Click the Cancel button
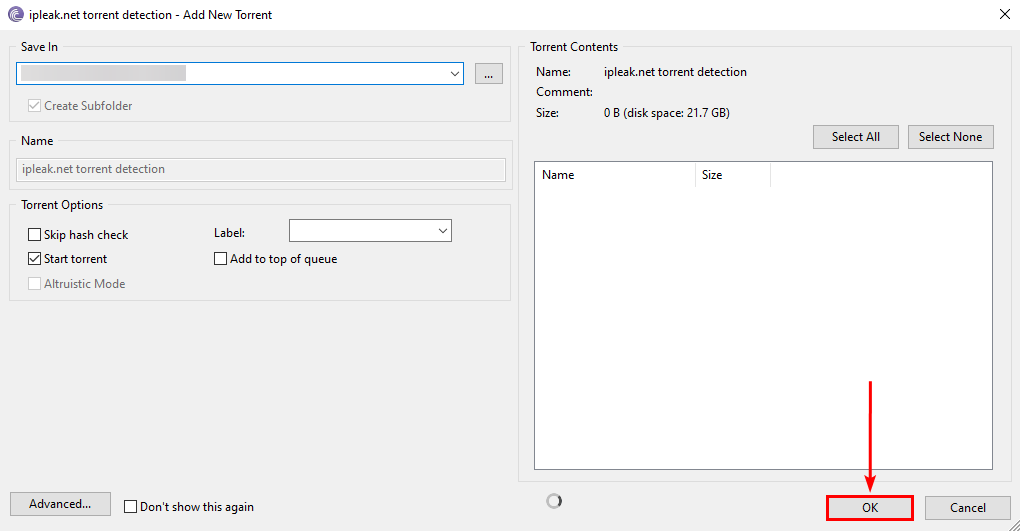Screen dimensions: 1020x531 coord(967,508)
